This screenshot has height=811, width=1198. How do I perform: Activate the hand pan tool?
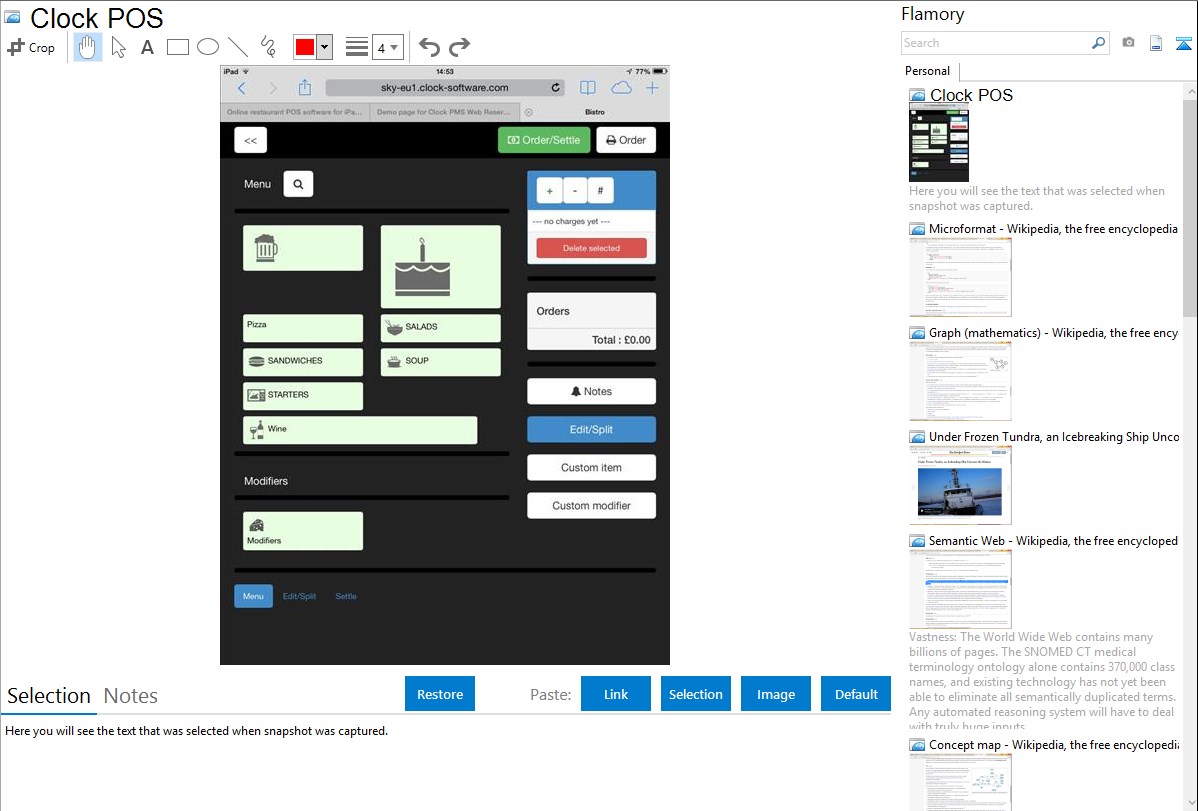point(87,47)
